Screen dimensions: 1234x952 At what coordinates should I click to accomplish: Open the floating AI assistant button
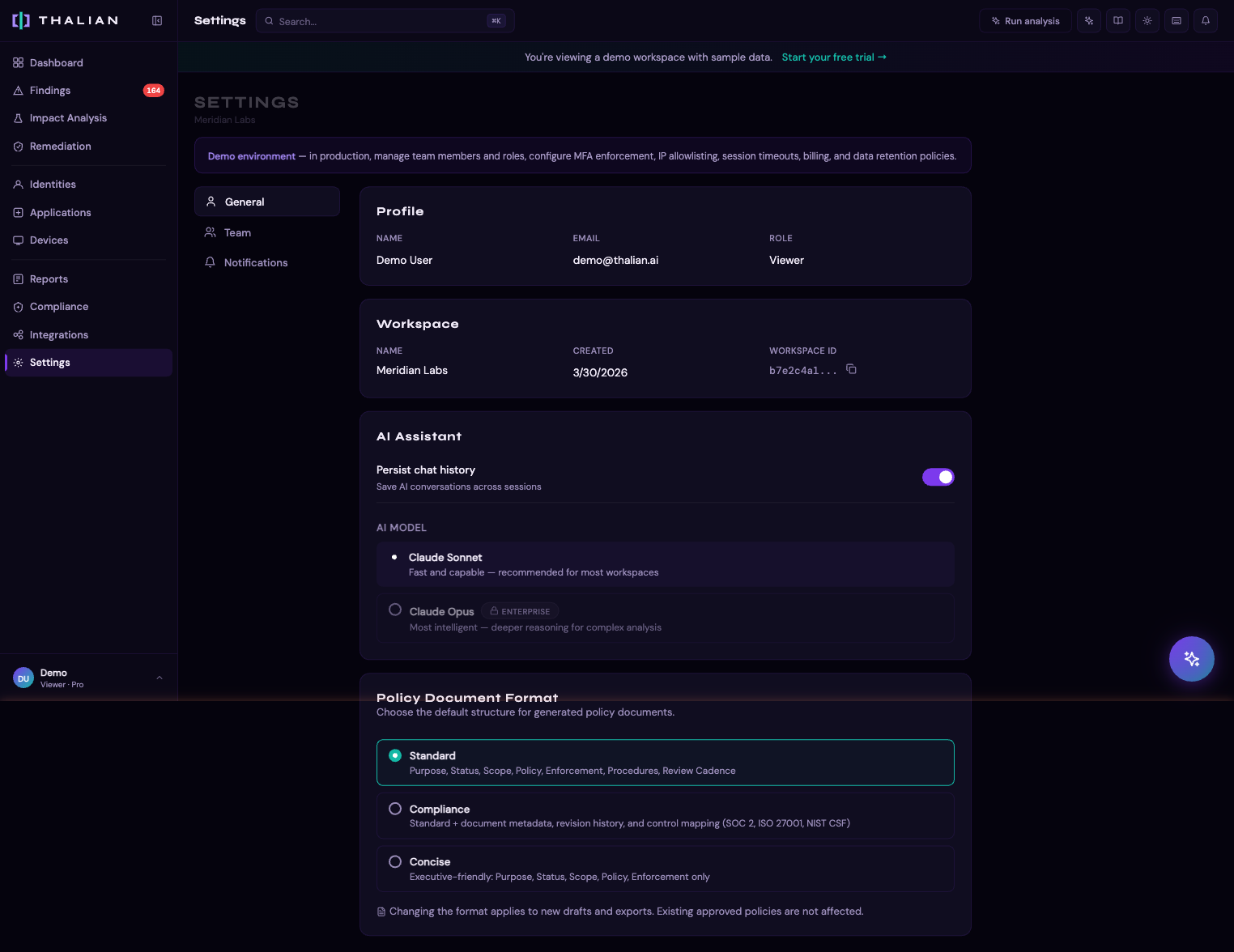point(1192,659)
